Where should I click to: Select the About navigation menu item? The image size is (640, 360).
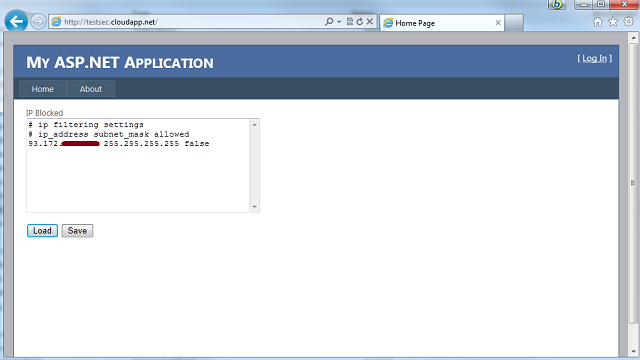91,89
